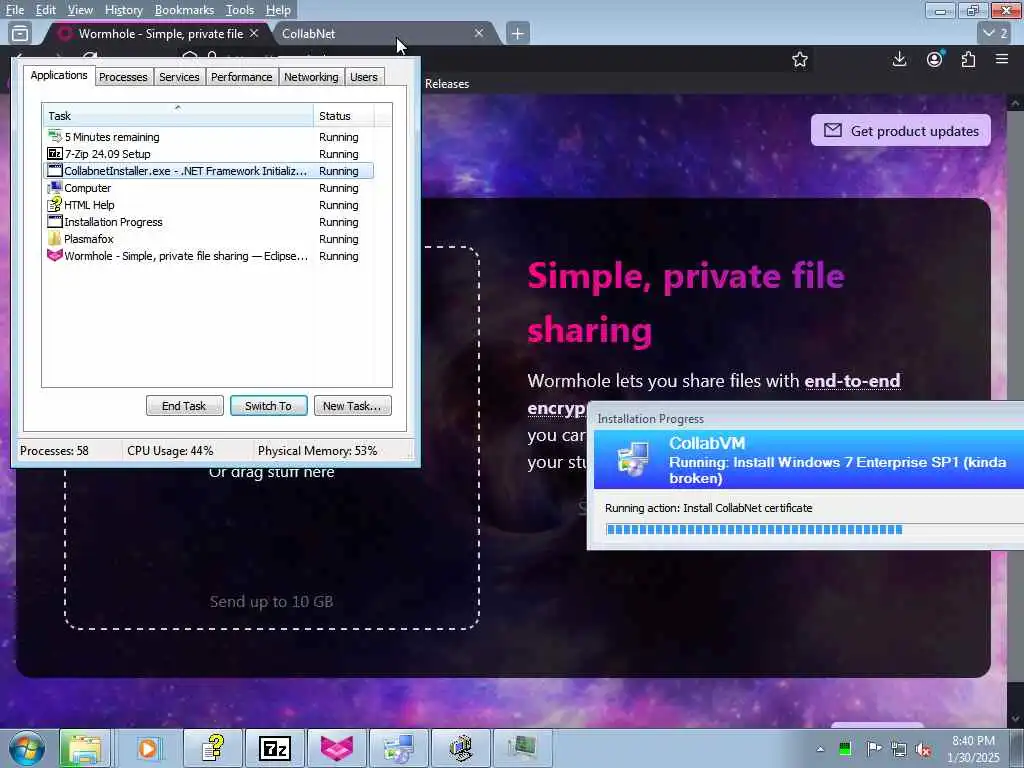Select the Applications tab in Task Manager
The width and height of the screenshot is (1024, 768).
click(59, 75)
